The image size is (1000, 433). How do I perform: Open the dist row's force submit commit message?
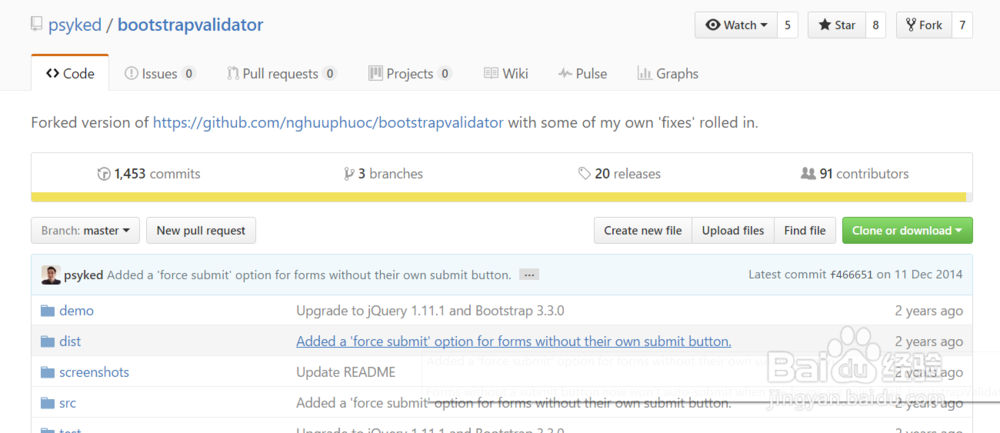513,341
